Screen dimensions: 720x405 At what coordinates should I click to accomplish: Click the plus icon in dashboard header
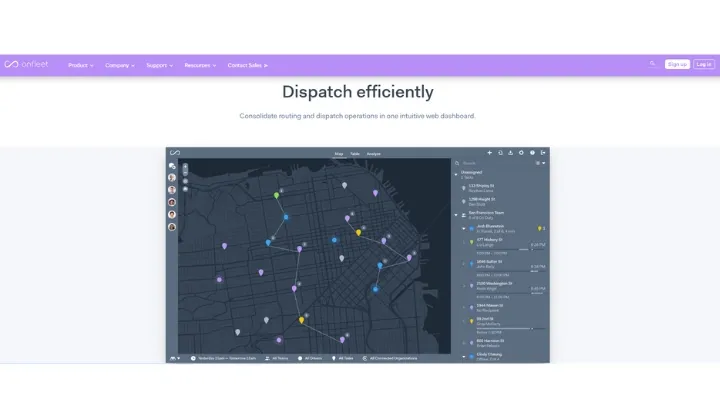coord(489,153)
